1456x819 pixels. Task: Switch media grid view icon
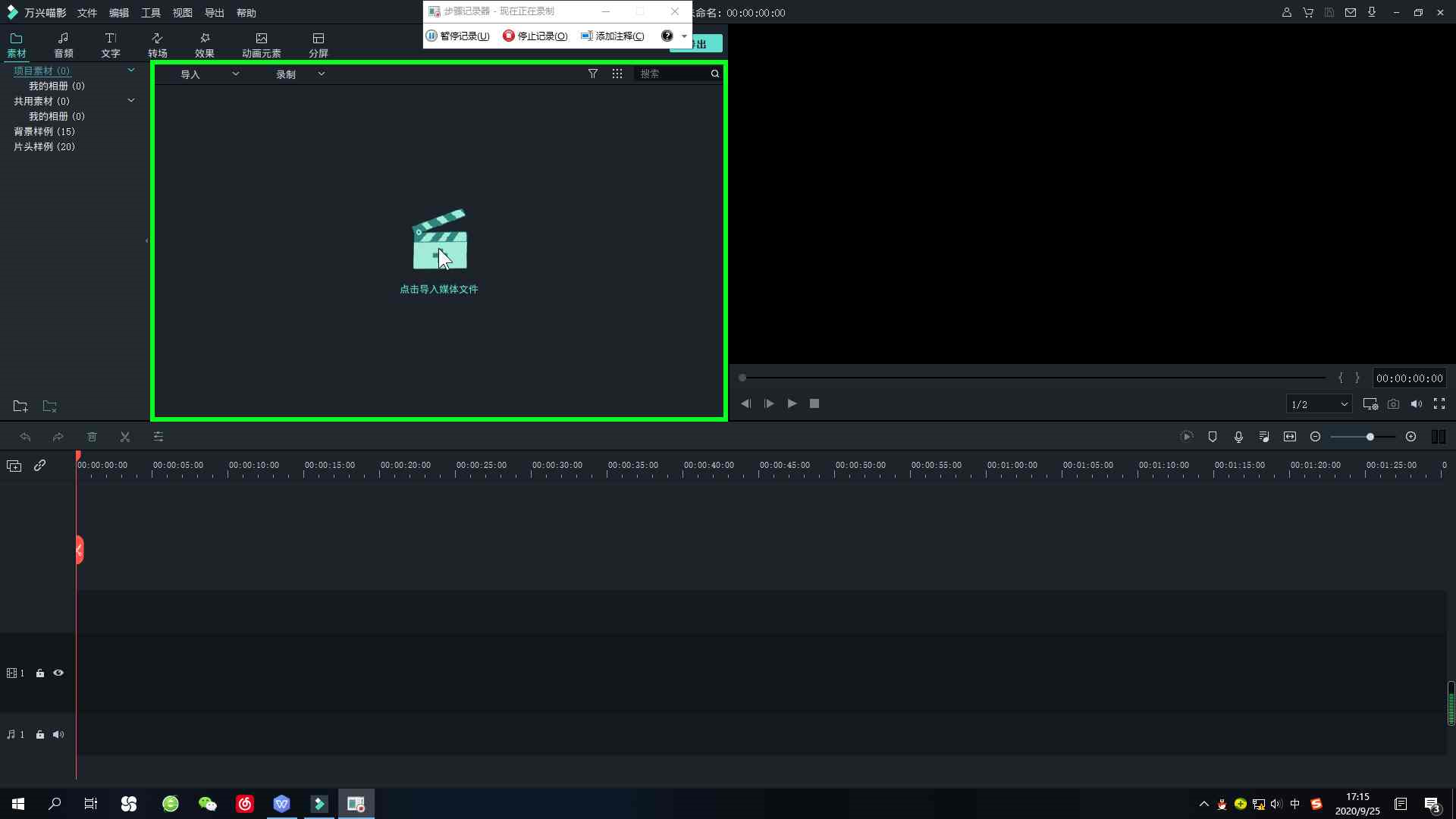[617, 74]
